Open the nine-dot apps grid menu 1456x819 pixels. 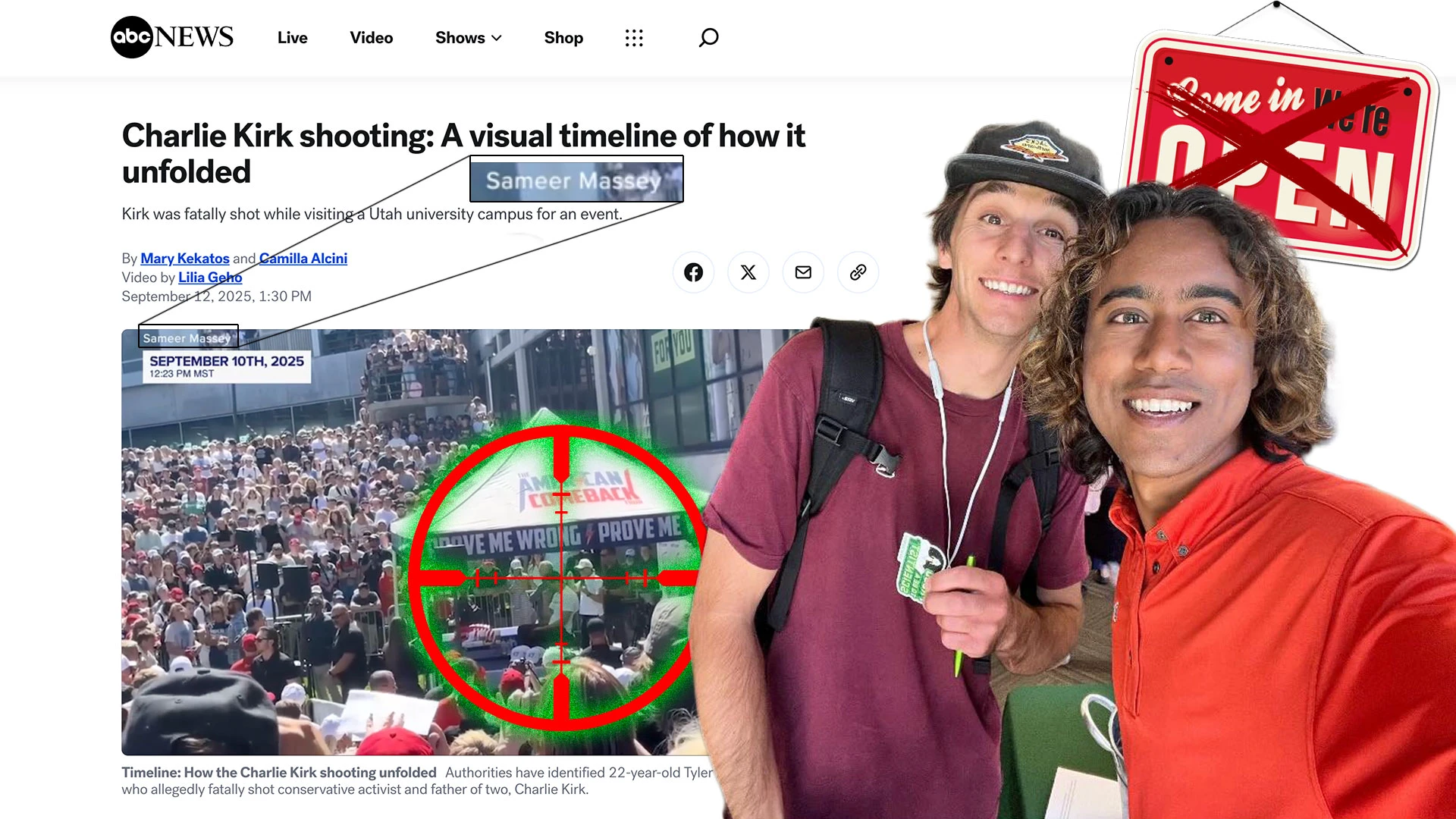[x=634, y=38]
